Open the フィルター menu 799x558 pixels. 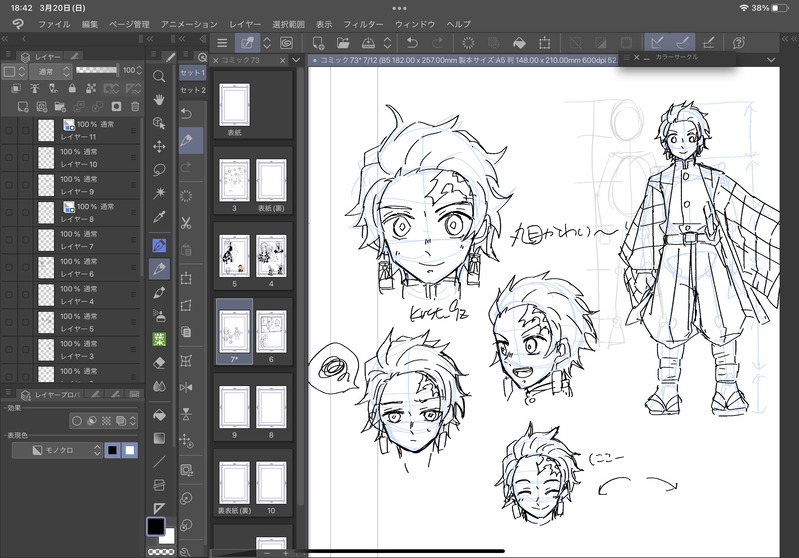[x=363, y=24]
